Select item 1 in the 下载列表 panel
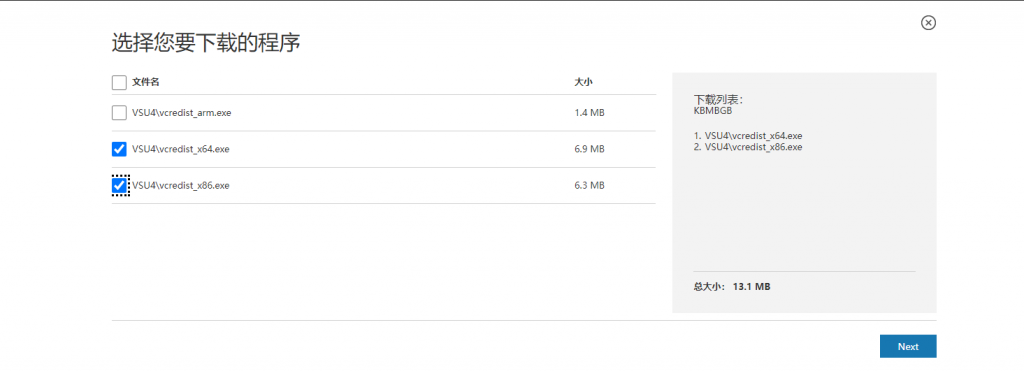The image size is (1024, 371). pos(748,136)
